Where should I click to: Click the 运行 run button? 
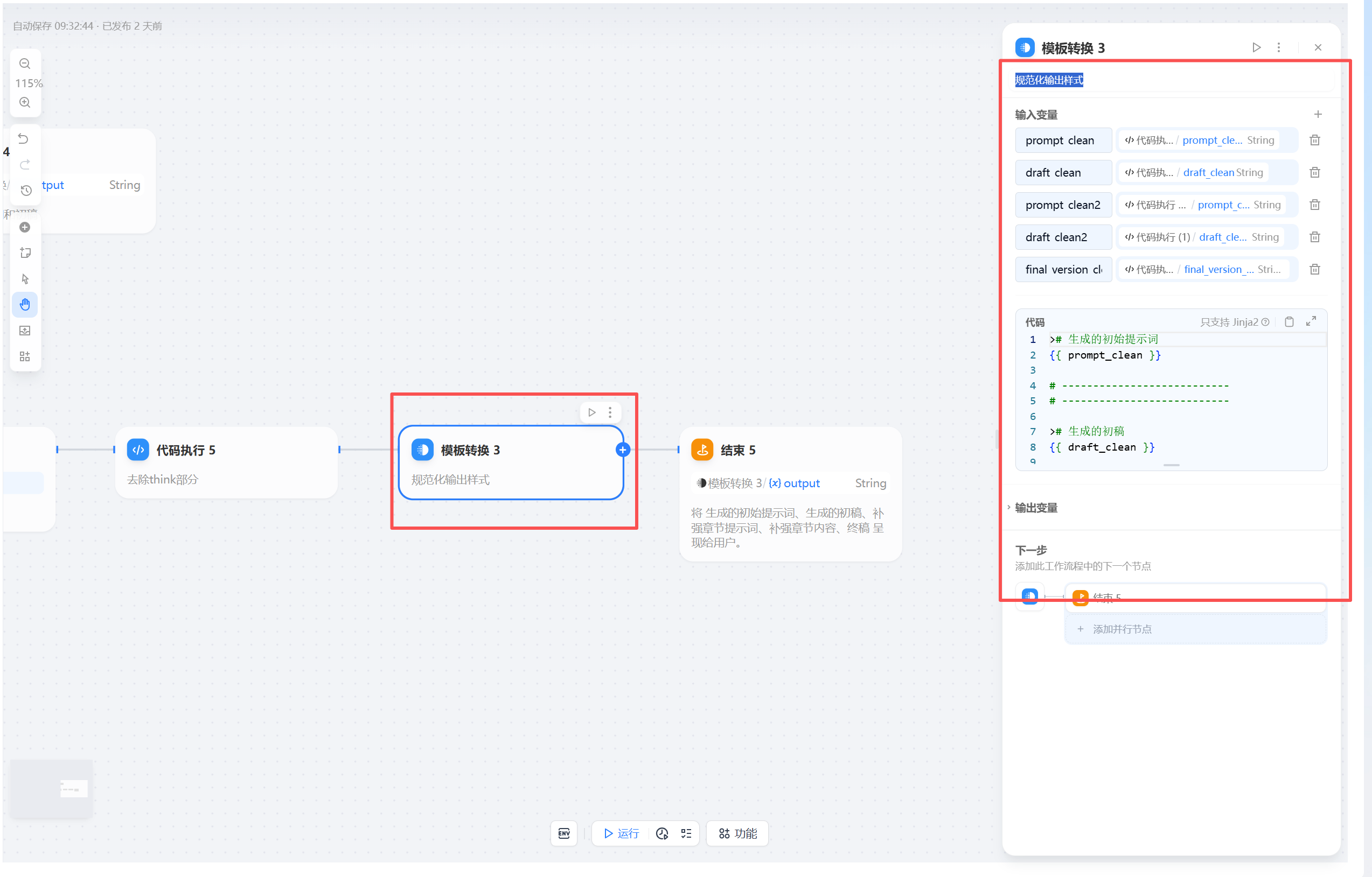pyautogui.click(x=621, y=834)
